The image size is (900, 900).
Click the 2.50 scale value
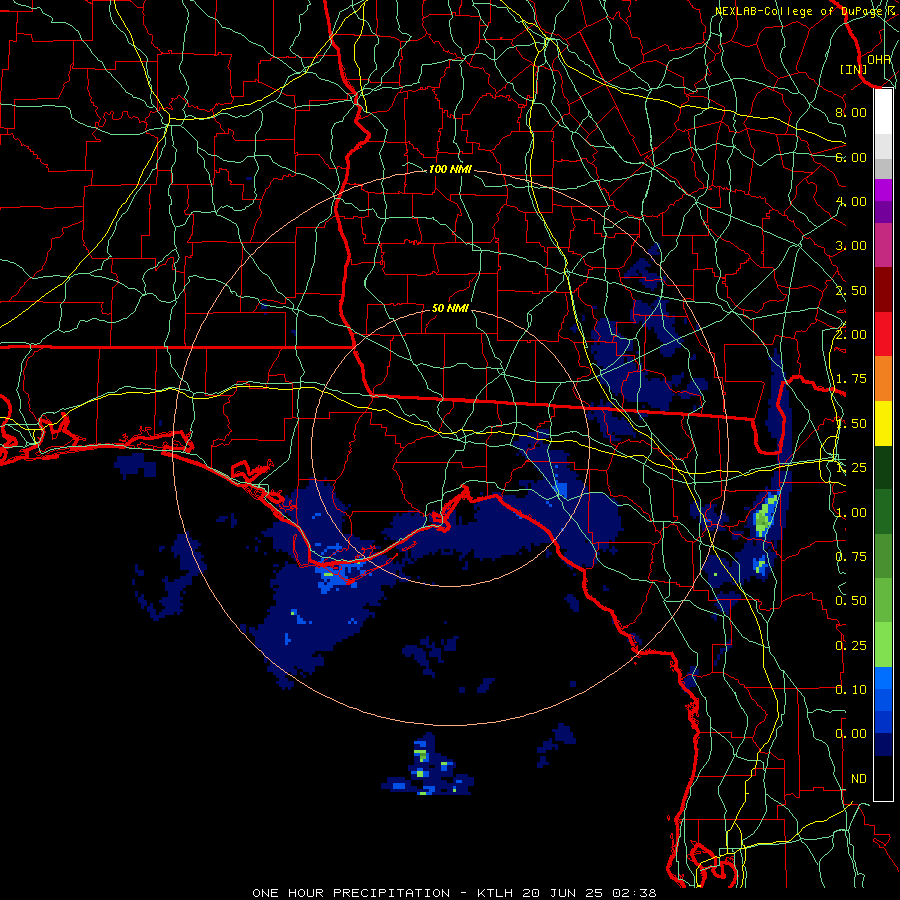coord(851,290)
